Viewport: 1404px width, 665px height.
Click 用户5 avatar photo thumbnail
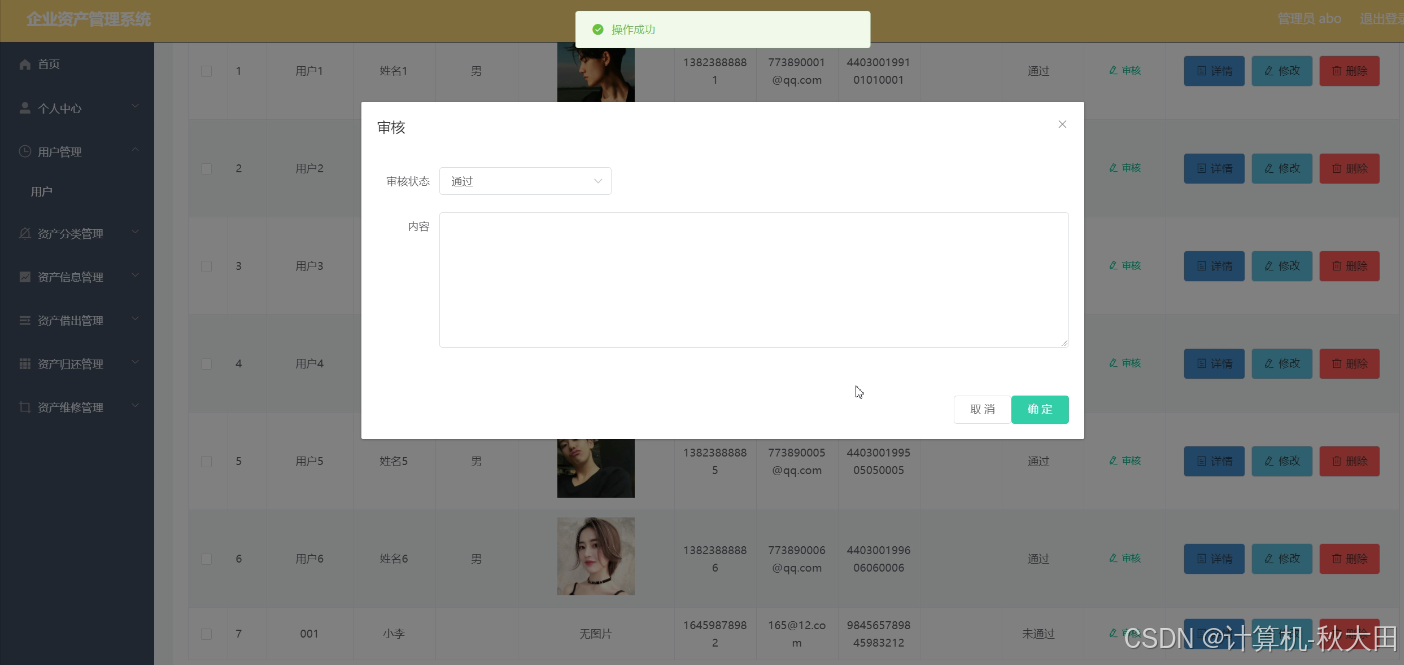596,468
